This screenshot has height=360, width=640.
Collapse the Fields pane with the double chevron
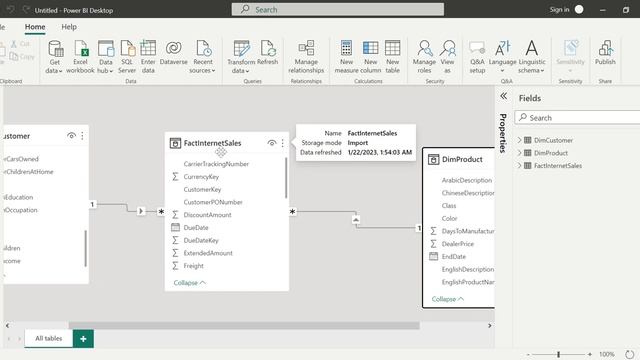tap(504, 96)
